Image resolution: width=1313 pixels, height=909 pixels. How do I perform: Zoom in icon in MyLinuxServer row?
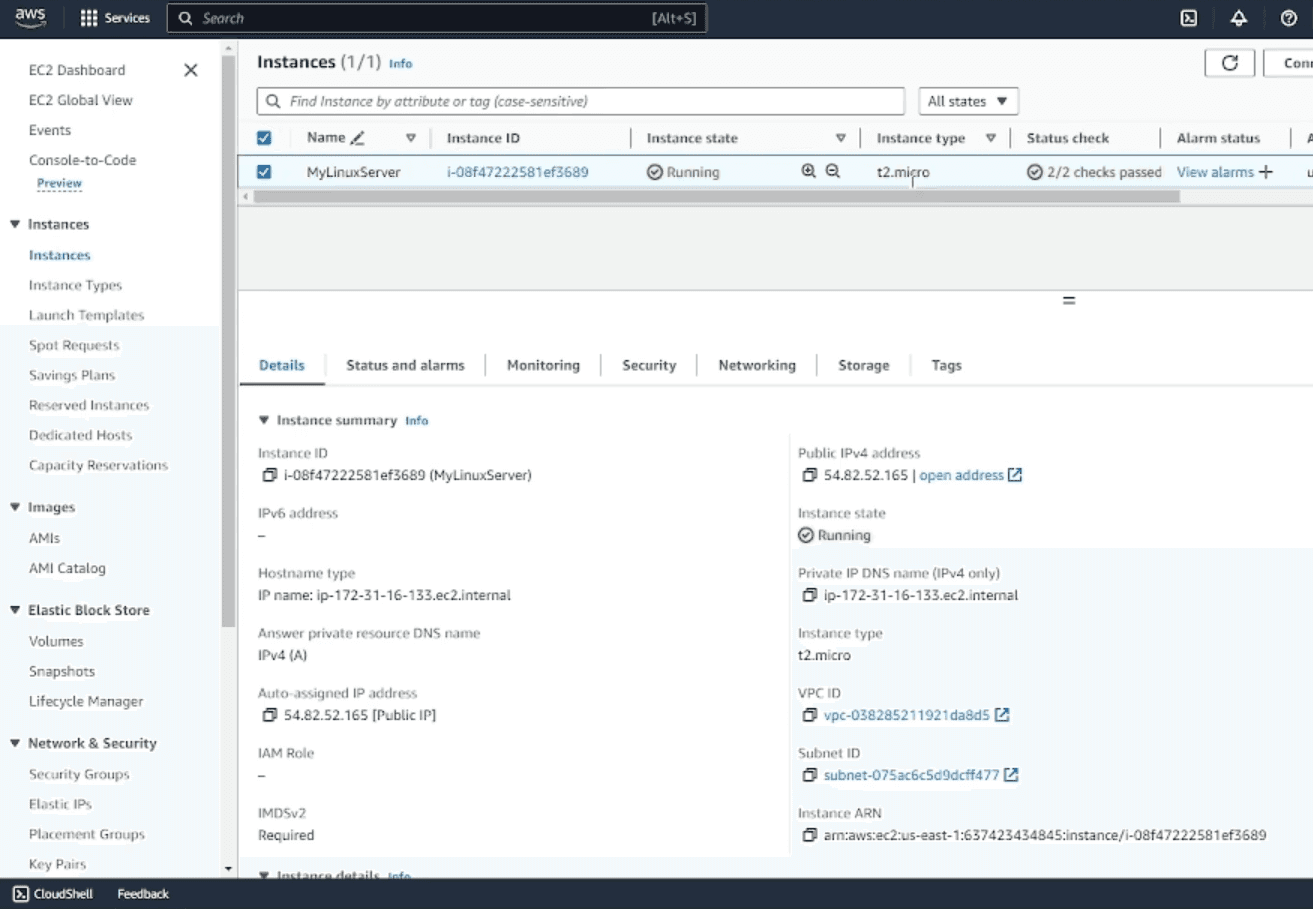pyautogui.click(x=809, y=172)
